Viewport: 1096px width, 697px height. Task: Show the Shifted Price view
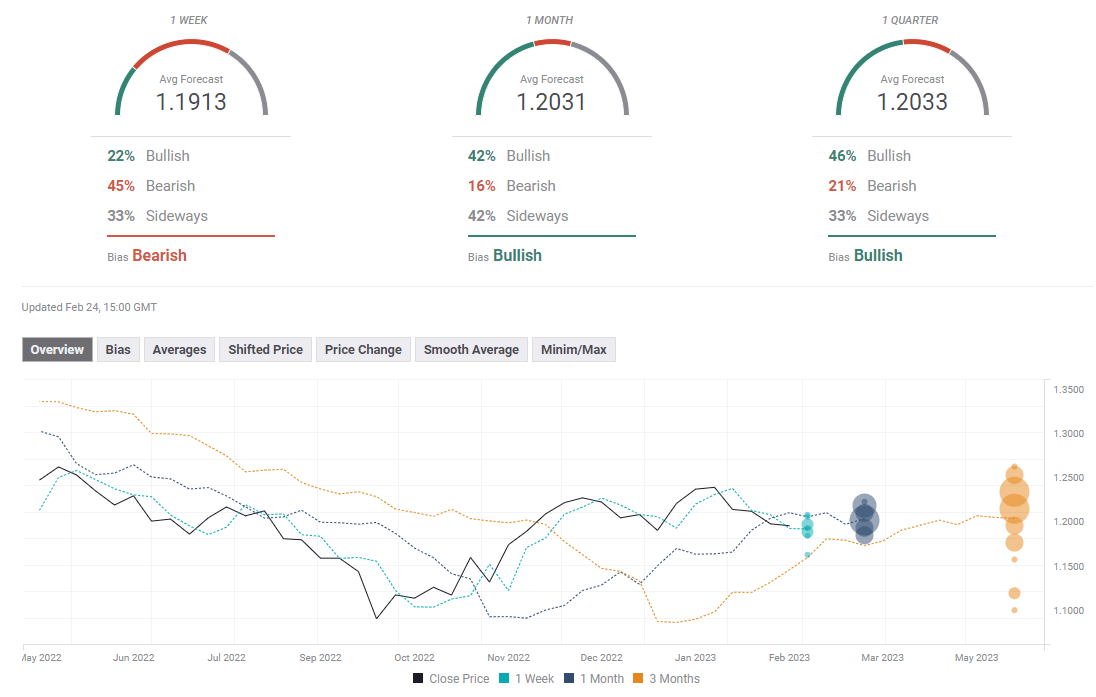[265, 349]
